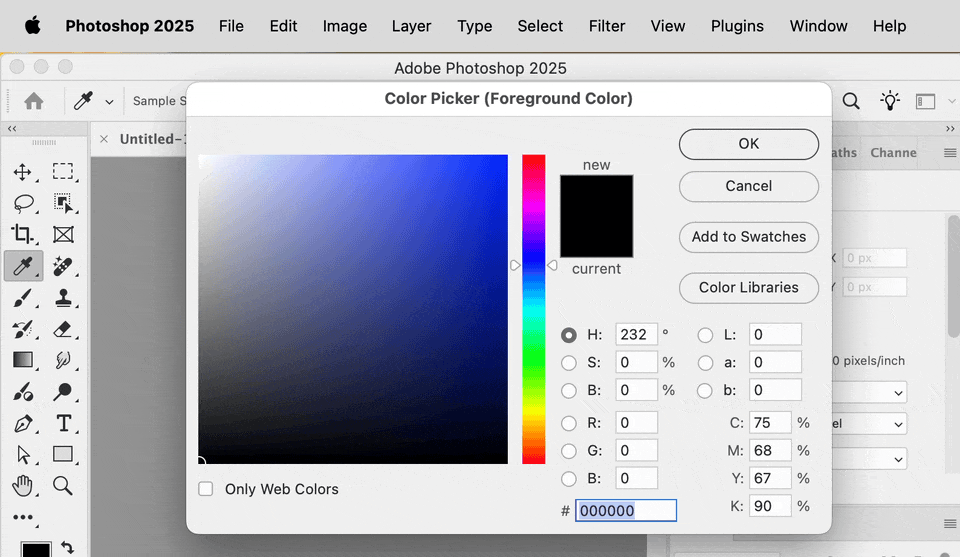Select the Lab L radio button
This screenshot has height=557, width=960.
coord(705,335)
